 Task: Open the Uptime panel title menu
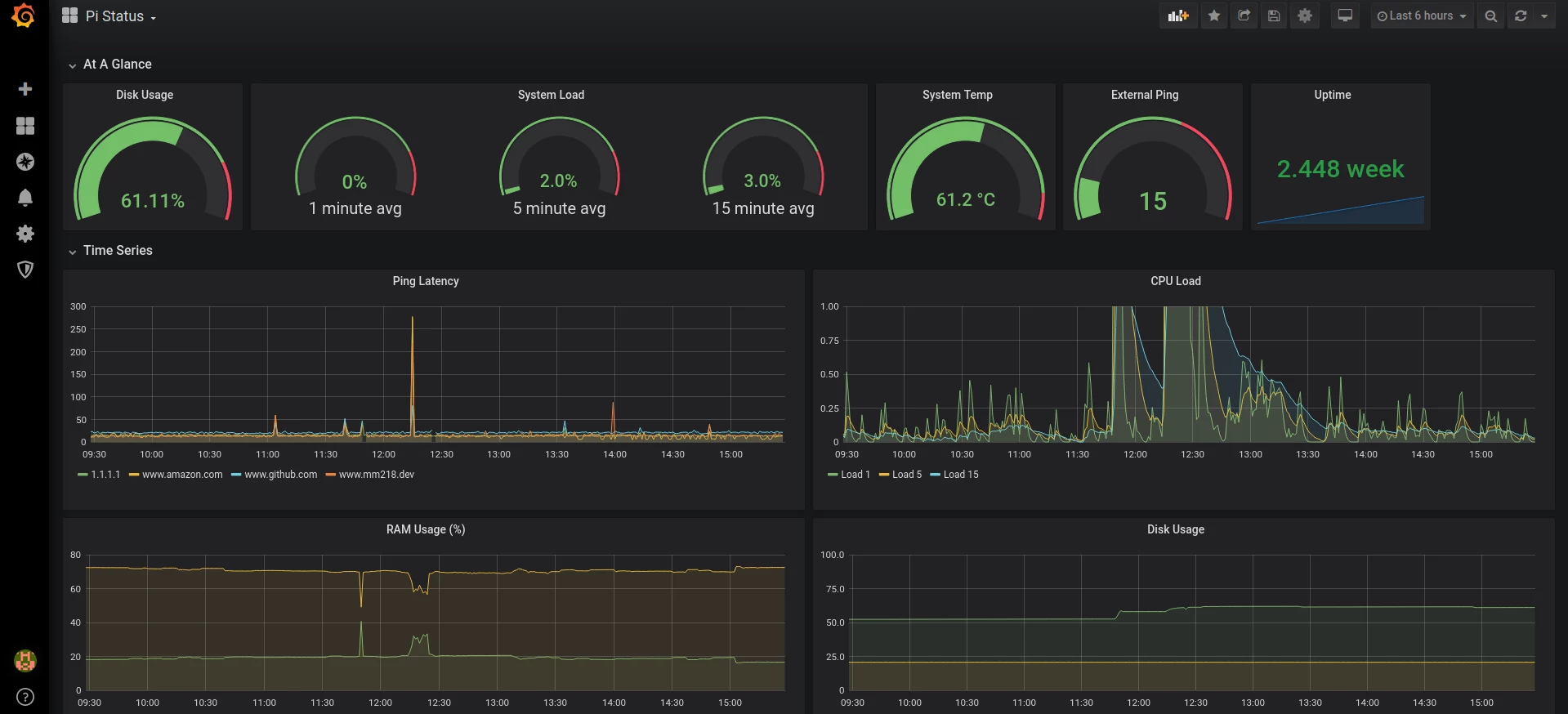coord(1333,95)
